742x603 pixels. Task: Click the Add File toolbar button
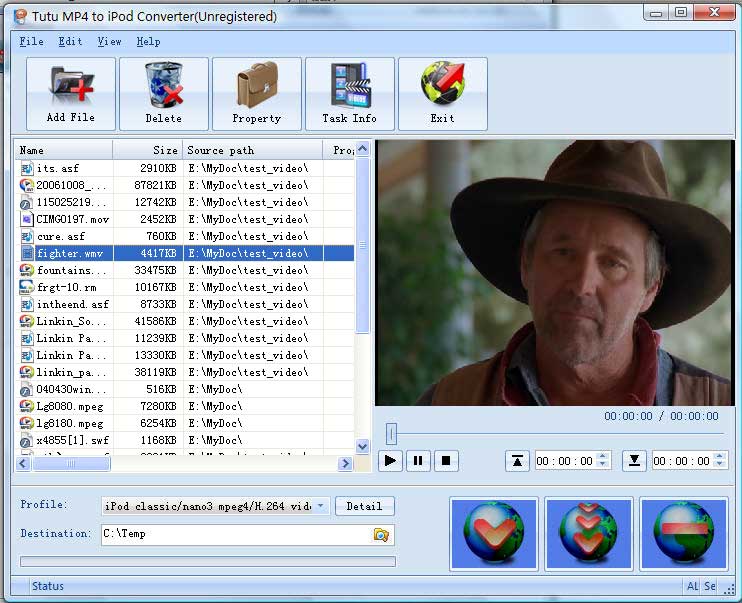pos(71,94)
